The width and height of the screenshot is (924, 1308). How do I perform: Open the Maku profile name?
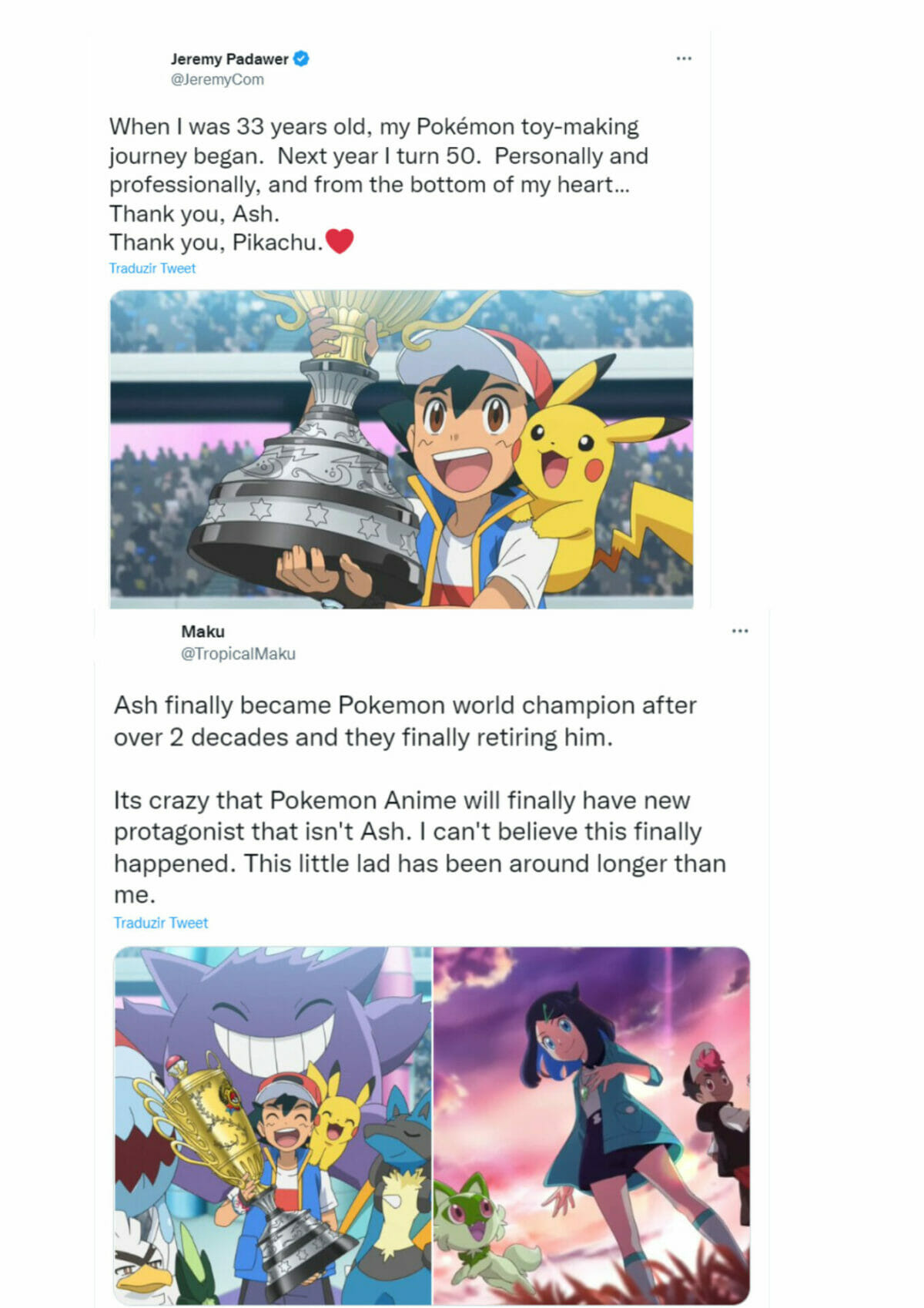(x=203, y=632)
